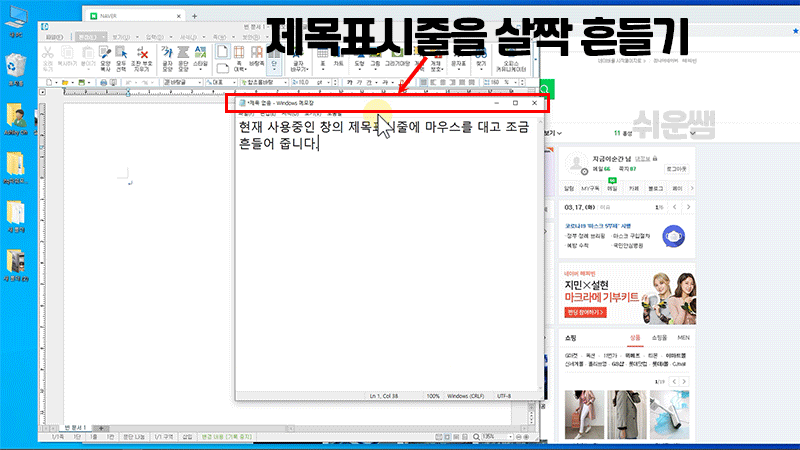Open the MY구독 link on Naver profile
Screen dimensions: 800x450
tap(590, 189)
